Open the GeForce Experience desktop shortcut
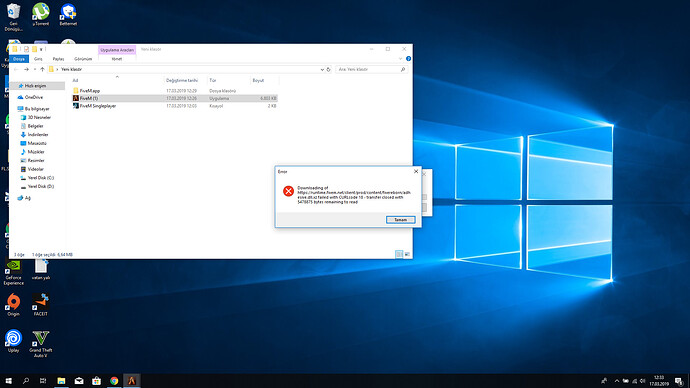Image resolution: width=690 pixels, height=388 pixels. pyautogui.click(x=13, y=272)
